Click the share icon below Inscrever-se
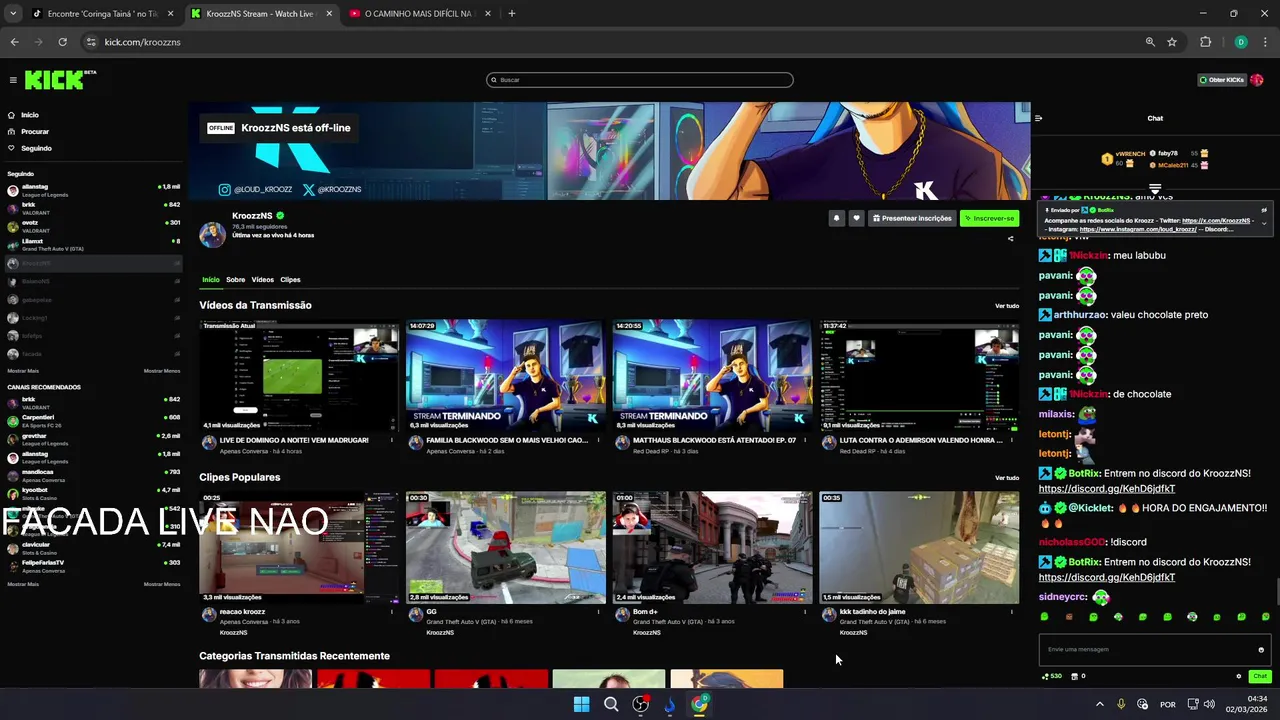 (1010, 239)
